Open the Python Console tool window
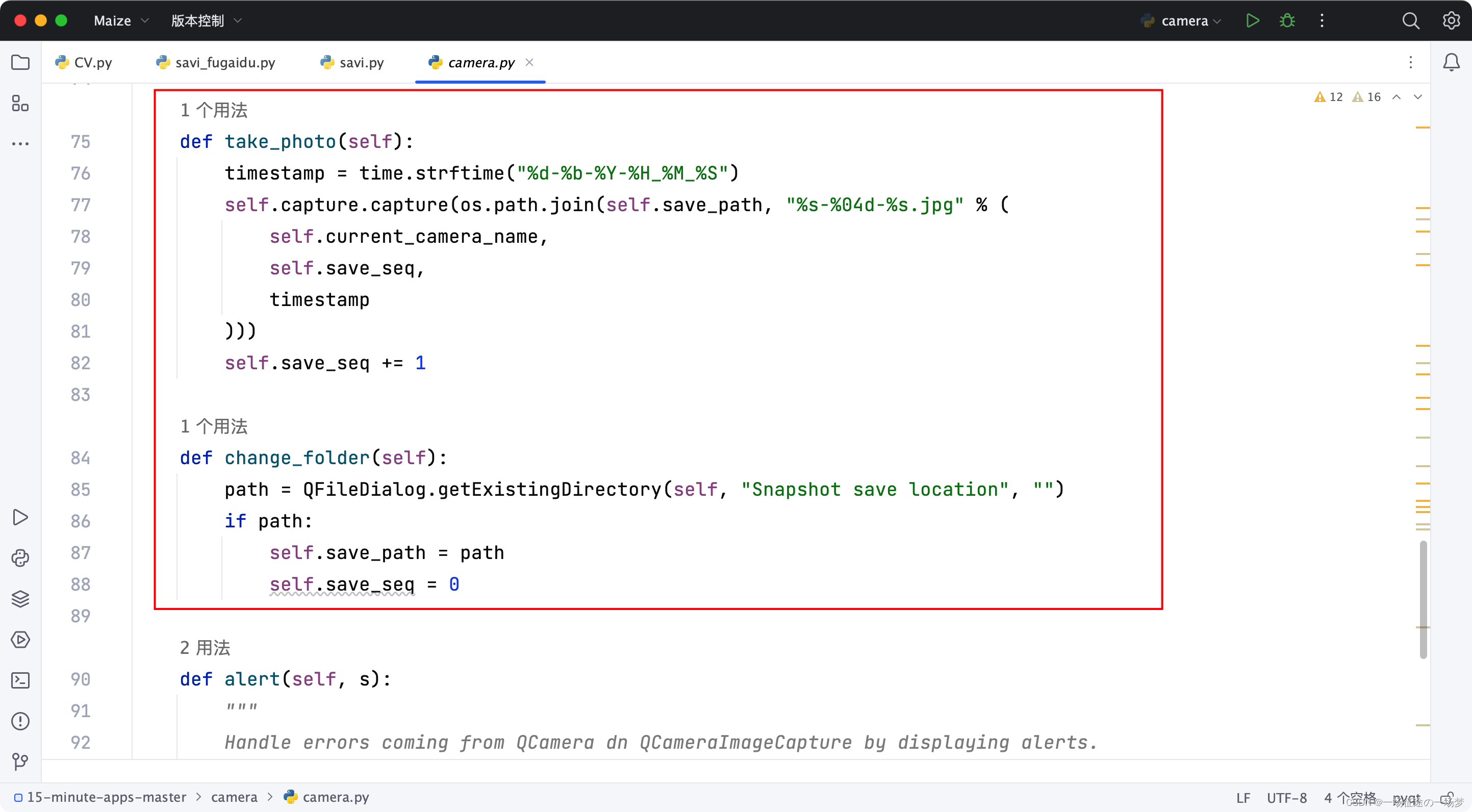This screenshot has width=1472, height=812. click(x=20, y=557)
